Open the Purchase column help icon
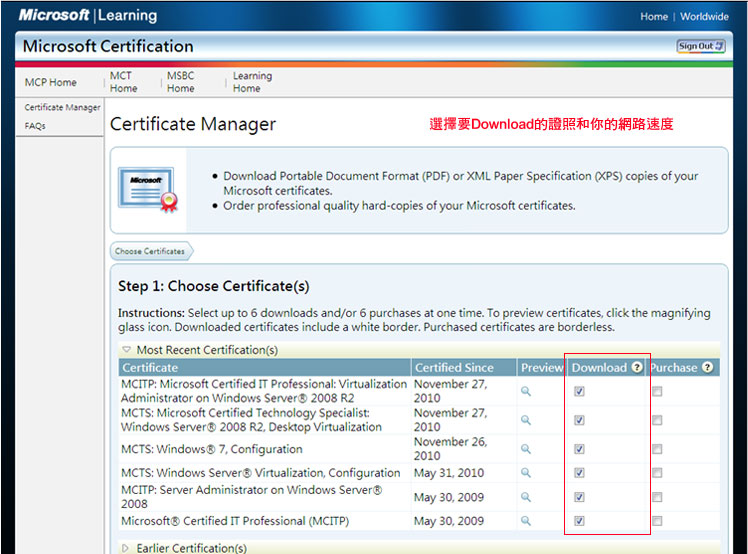 tap(708, 367)
